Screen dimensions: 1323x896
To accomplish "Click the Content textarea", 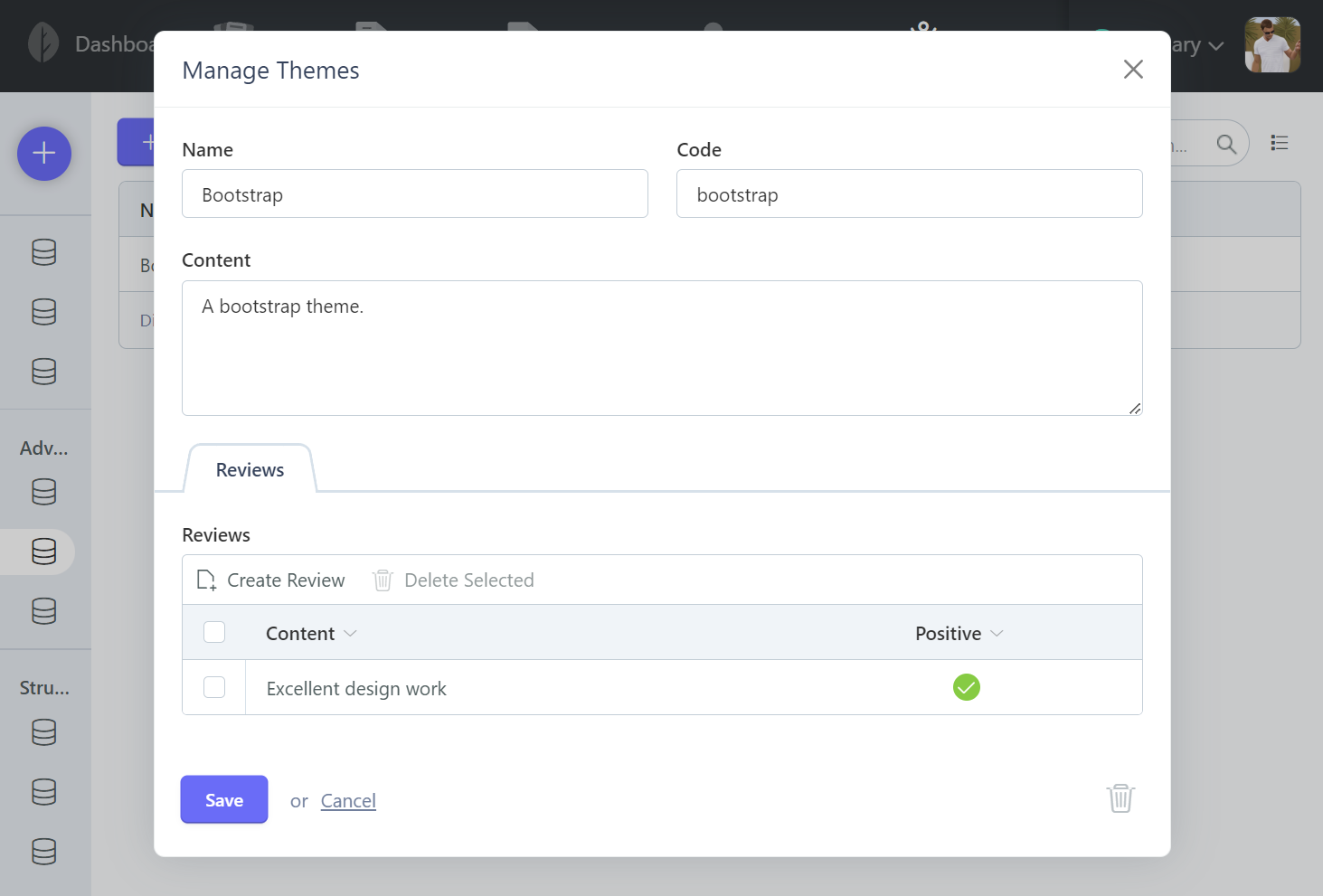I will point(662,348).
